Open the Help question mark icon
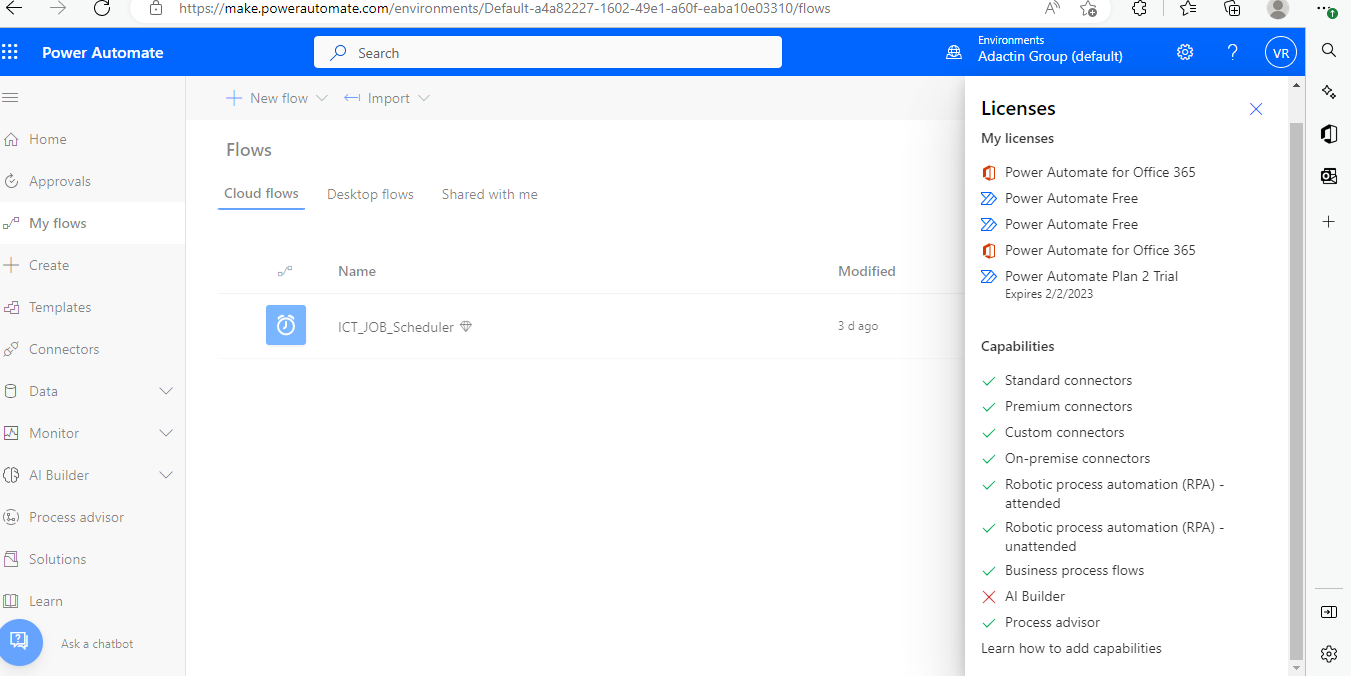This screenshot has height=676, width=1351. pos(1232,51)
